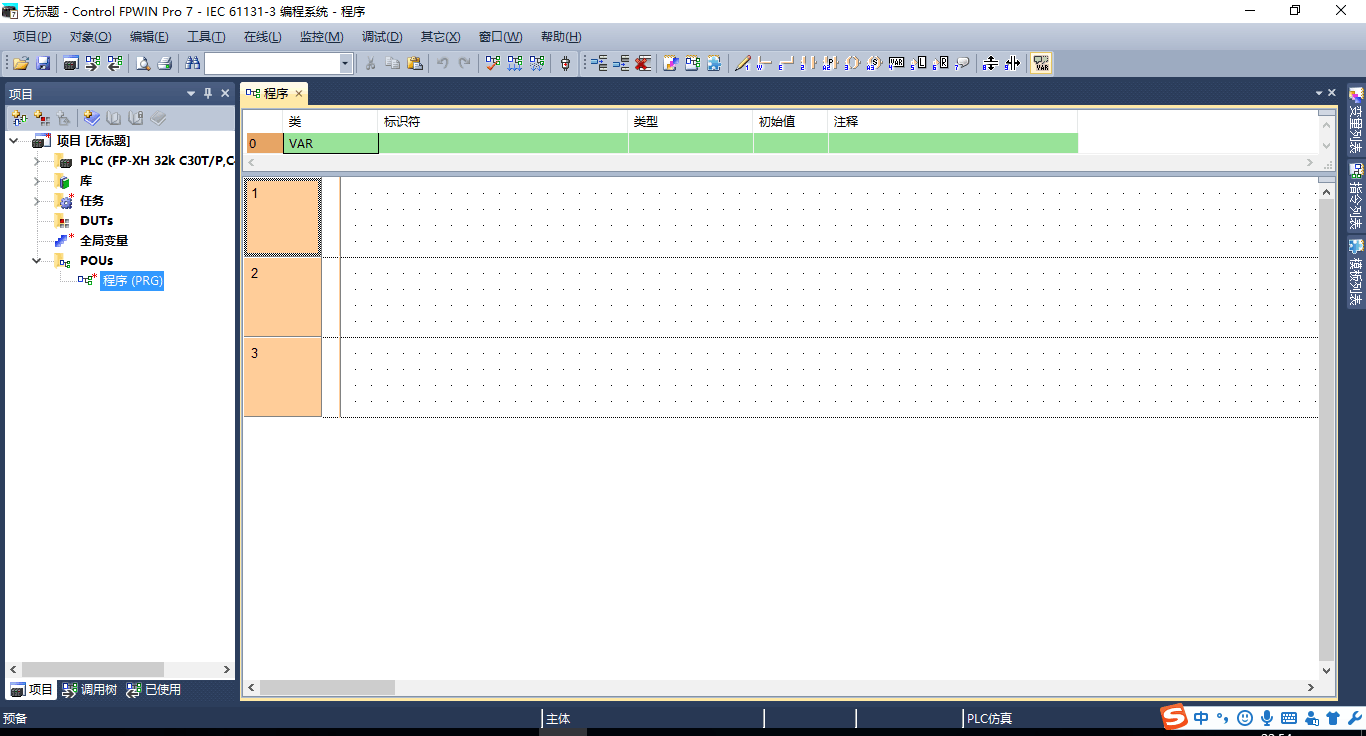1366x736 pixels.
Task: Select network 1 header block
Action: (282, 217)
